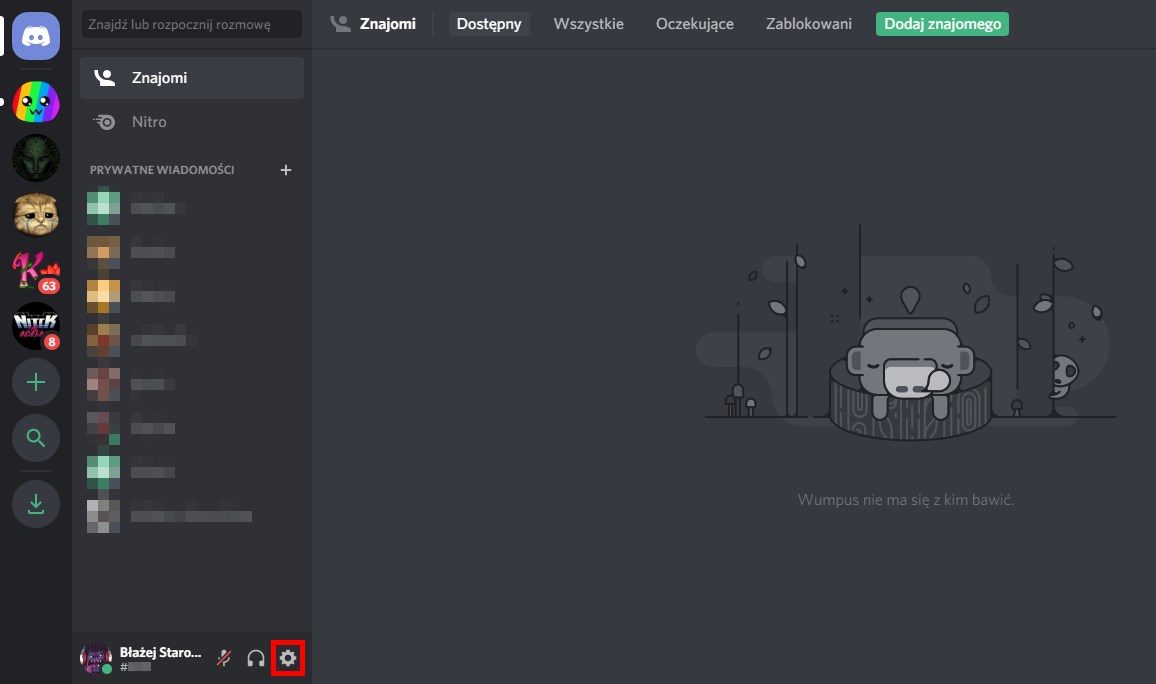Add a server with the plus icon
The image size is (1156, 684).
(x=35, y=382)
